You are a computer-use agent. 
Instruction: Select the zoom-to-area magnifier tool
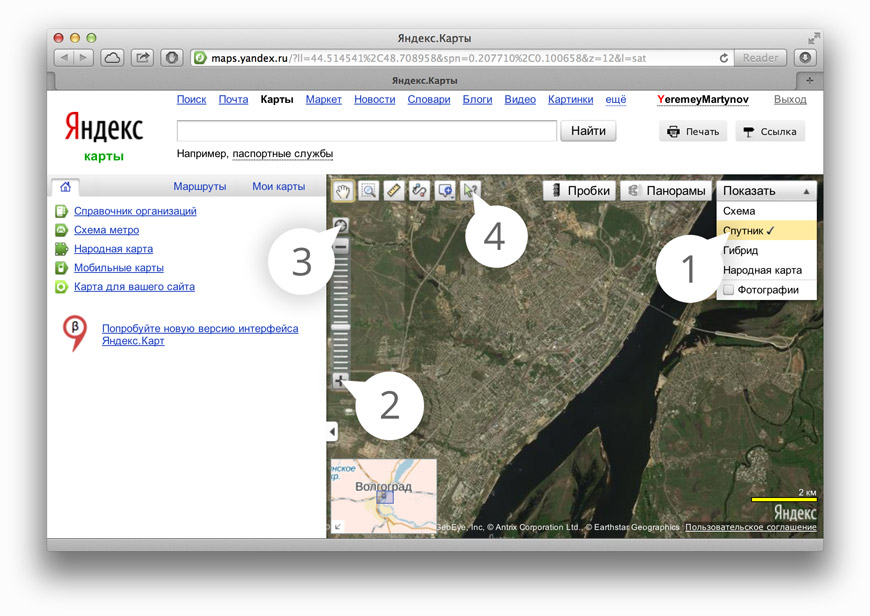[x=368, y=191]
